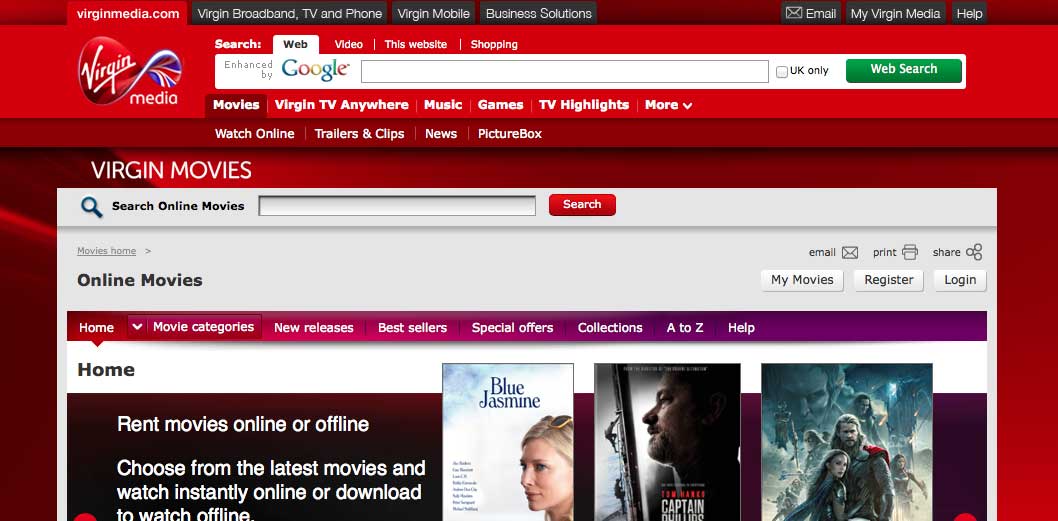Viewport: 1058px width, 521px height.
Task: Open the Business Solutions tab
Action: [x=538, y=13]
